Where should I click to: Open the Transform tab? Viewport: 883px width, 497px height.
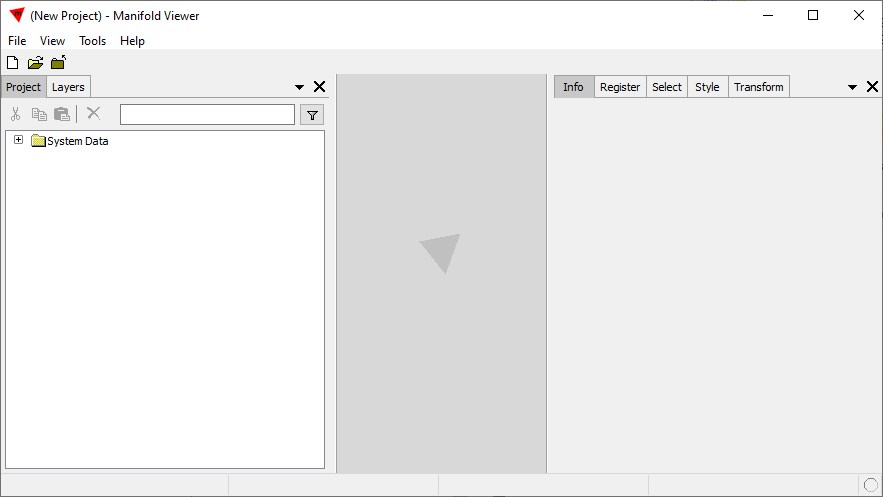click(x=759, y=87)
